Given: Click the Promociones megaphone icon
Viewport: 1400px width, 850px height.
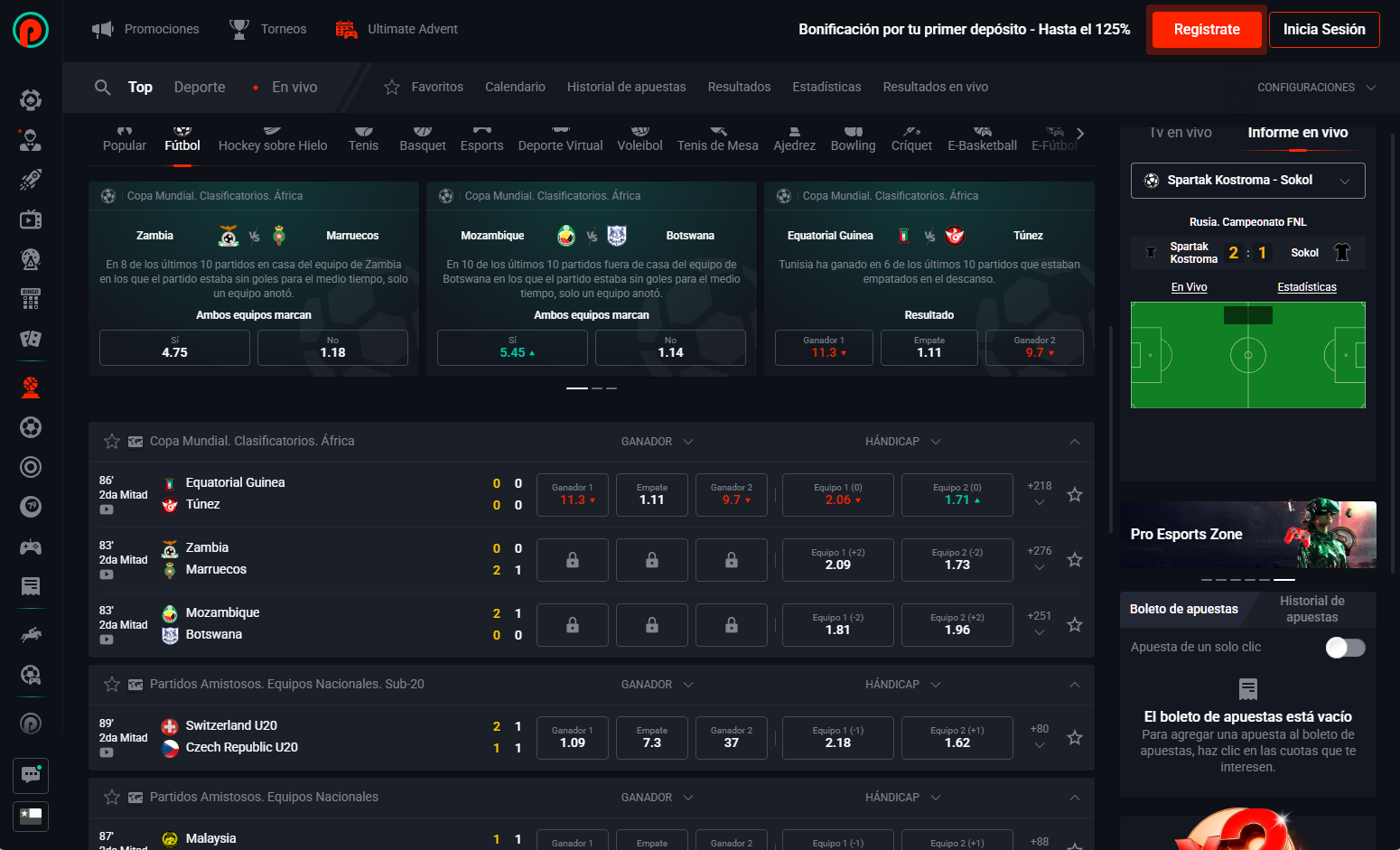Looking at the screenshot, I should coord(103,29).
